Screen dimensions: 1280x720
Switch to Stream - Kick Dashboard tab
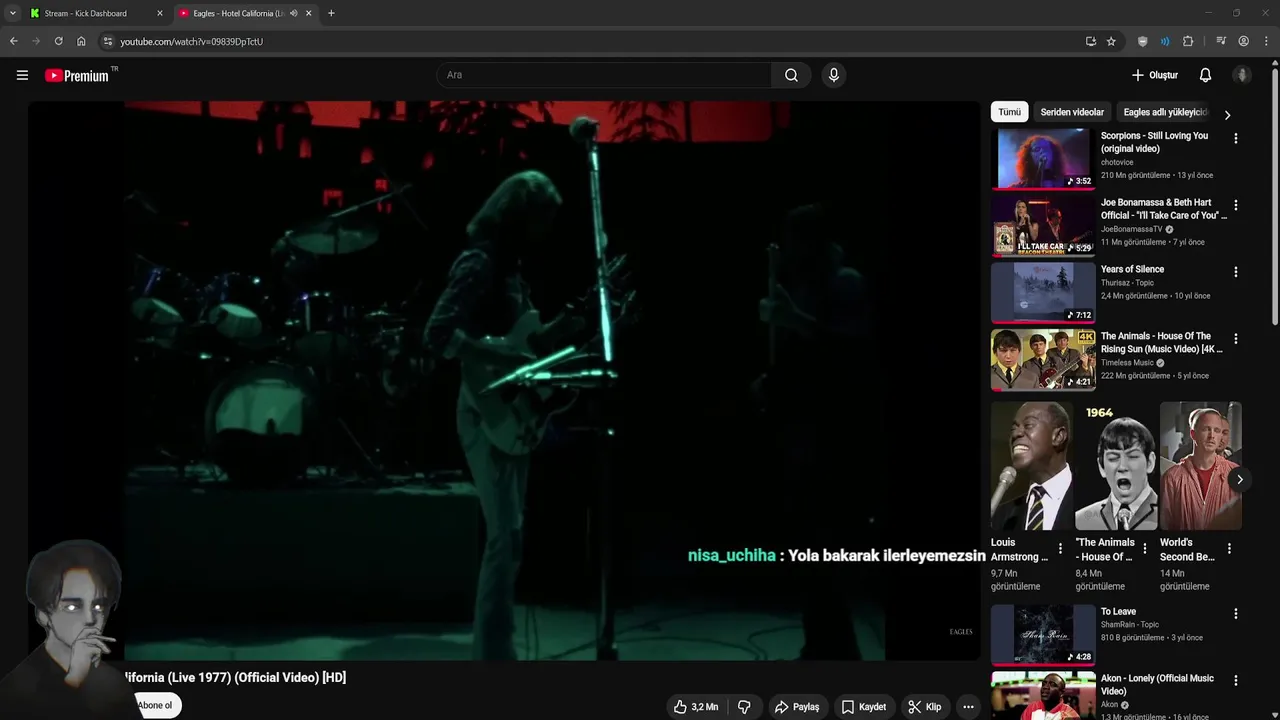(x=96, y=13)
